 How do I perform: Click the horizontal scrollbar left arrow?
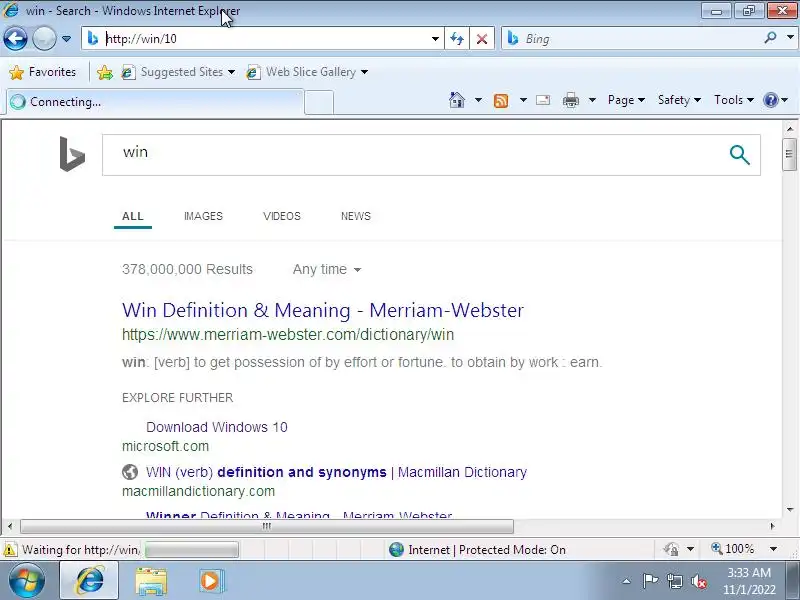[10, 526]
